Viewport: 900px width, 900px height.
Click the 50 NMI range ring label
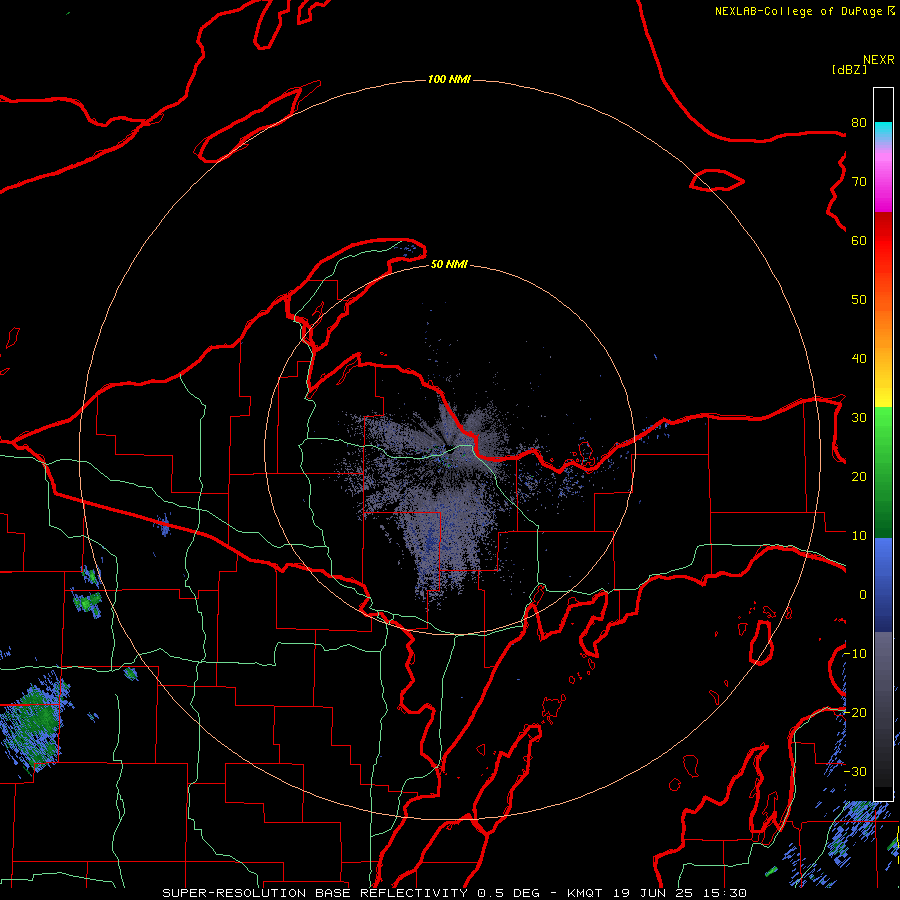coord(449,264)
